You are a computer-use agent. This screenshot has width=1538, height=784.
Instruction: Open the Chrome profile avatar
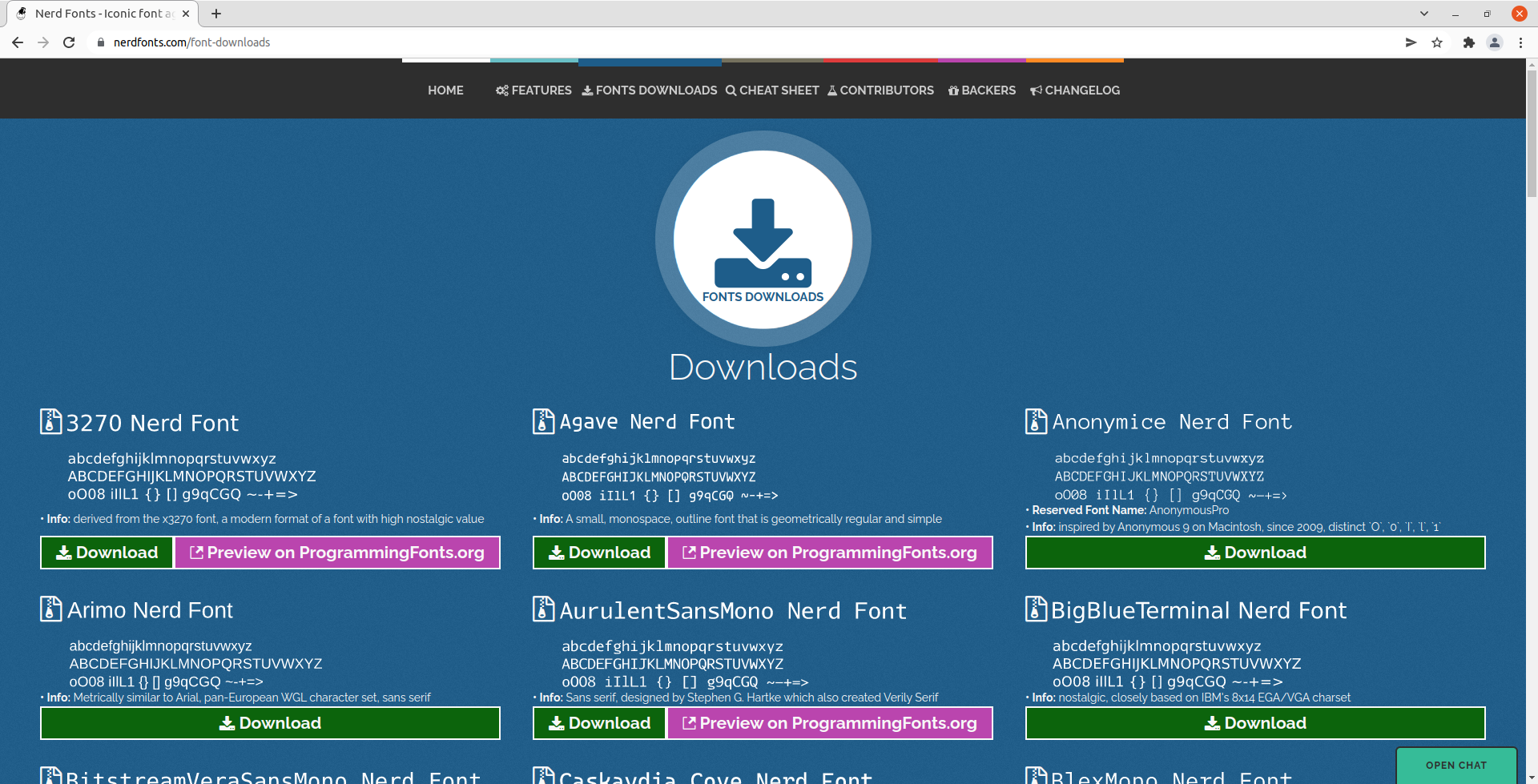click(x=1495, y=42)
